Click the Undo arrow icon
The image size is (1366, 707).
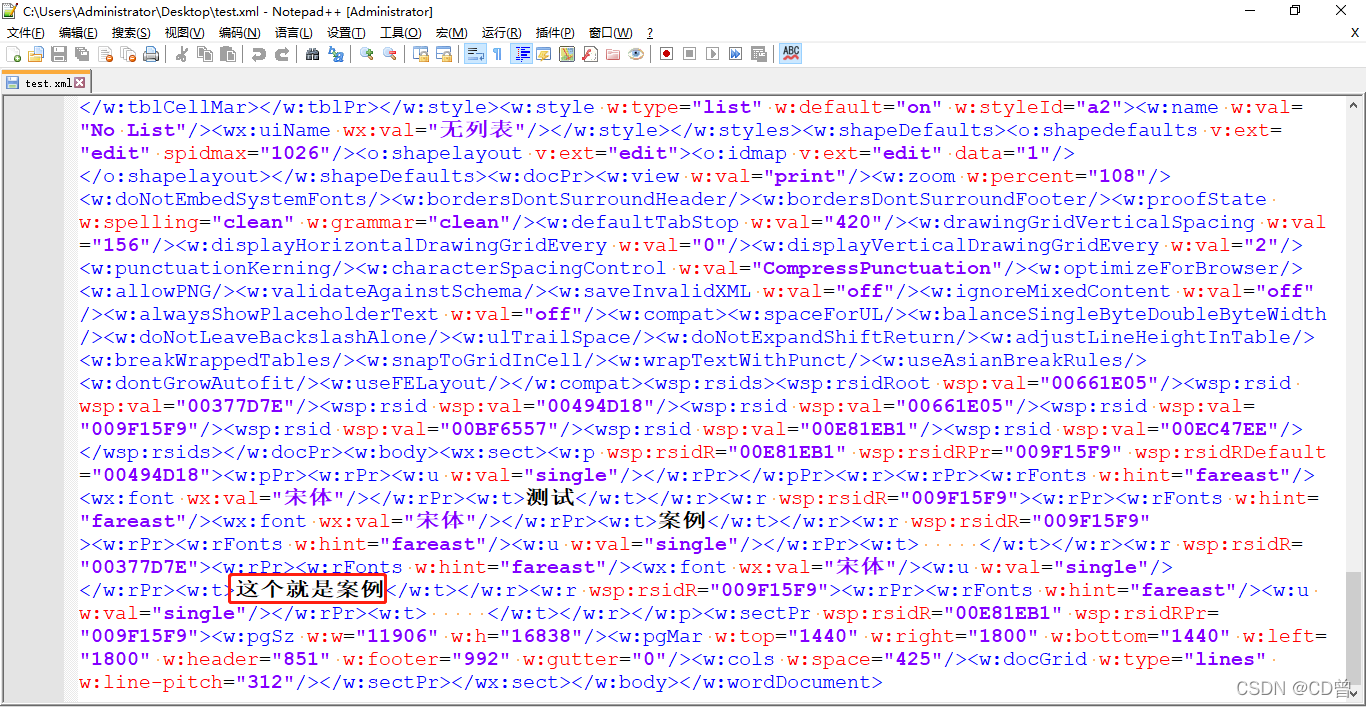pyautogui.click(x=258, y=54)
